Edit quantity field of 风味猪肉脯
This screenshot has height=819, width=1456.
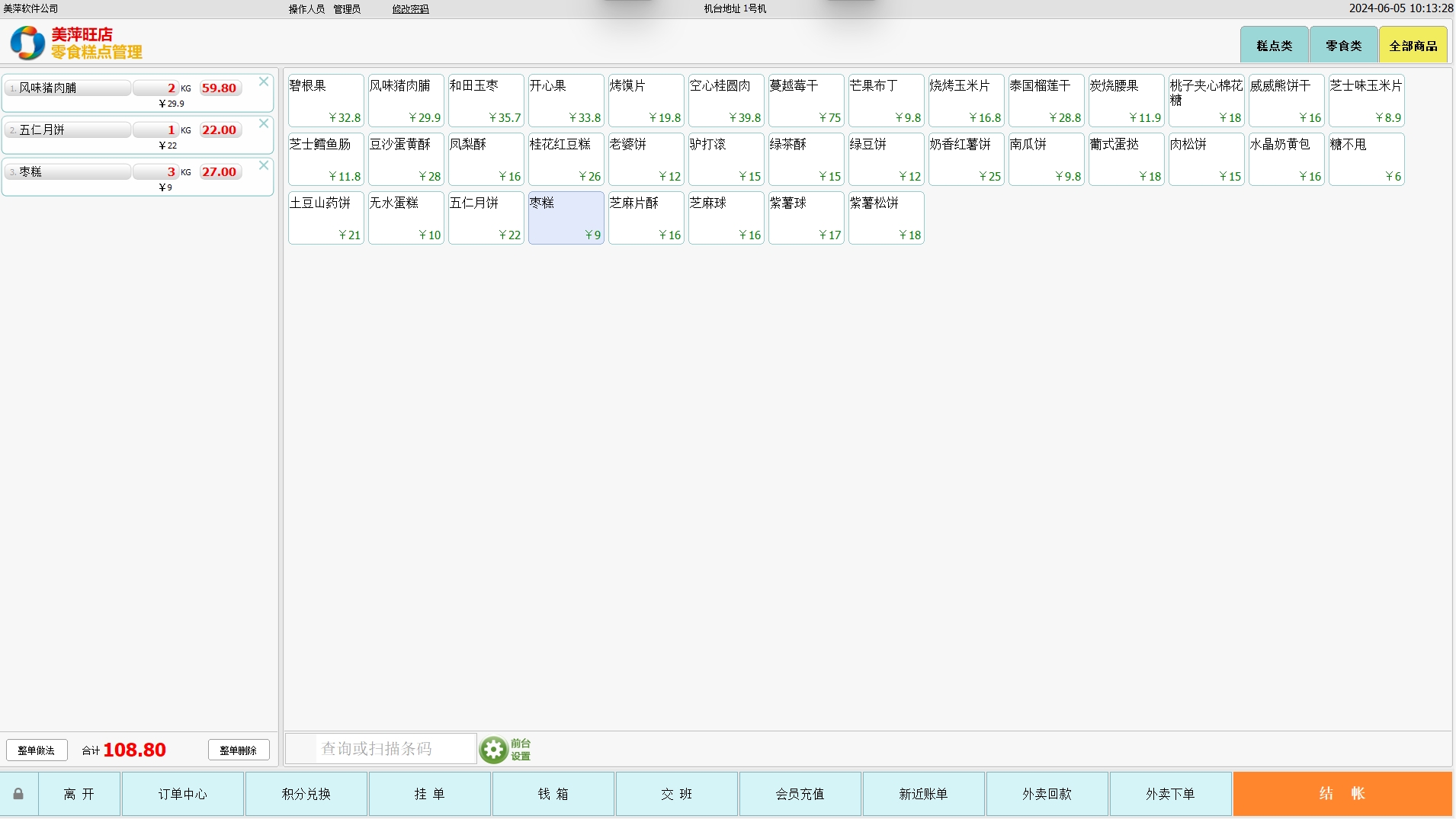pyautogui.click(x=156, y=88)
